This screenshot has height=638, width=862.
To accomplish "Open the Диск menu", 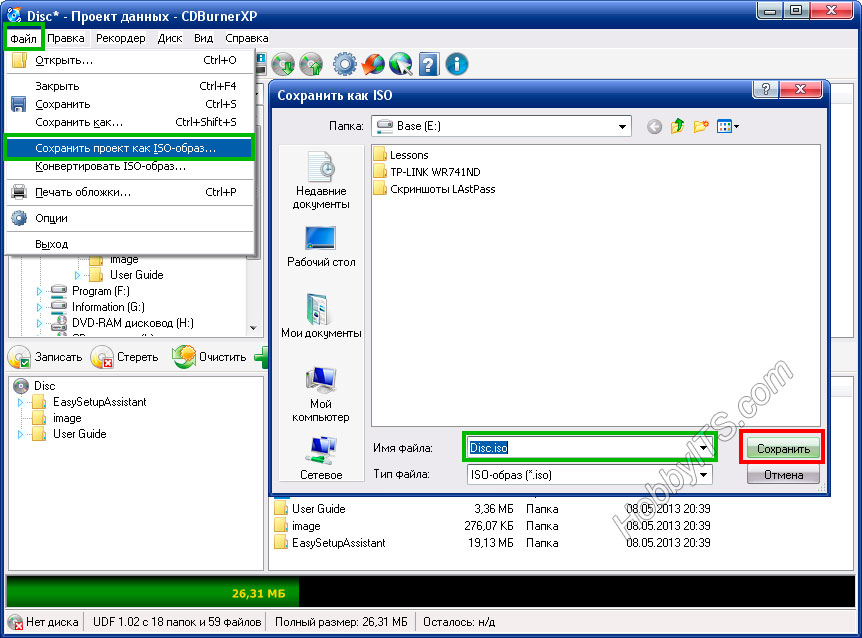I will (170, 38).
